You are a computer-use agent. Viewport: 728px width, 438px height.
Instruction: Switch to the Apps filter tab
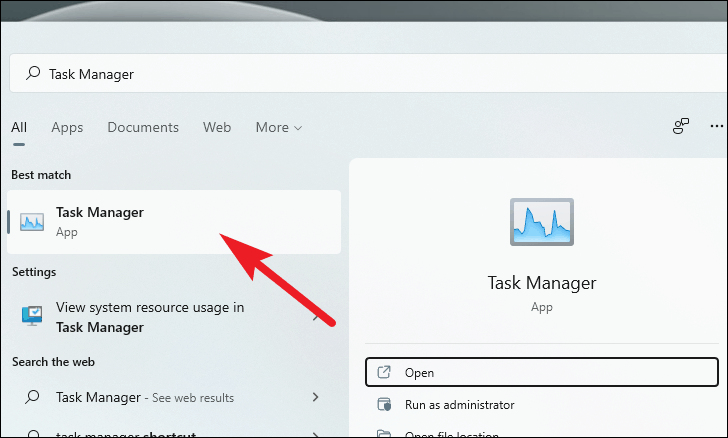(x=67, y=127)
